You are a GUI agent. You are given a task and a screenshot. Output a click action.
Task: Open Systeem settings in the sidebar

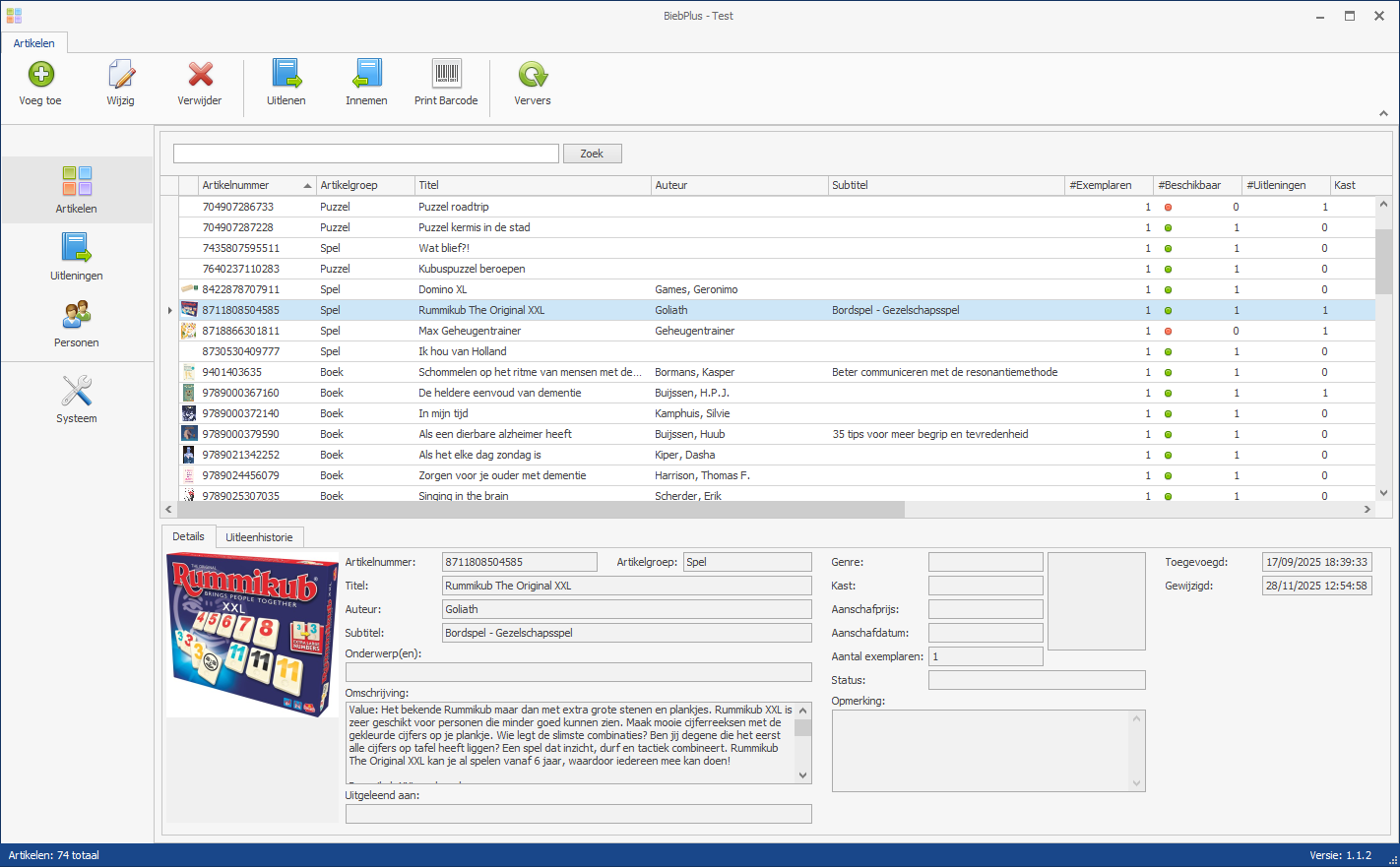pyautogui.click(x=77, y=399)
